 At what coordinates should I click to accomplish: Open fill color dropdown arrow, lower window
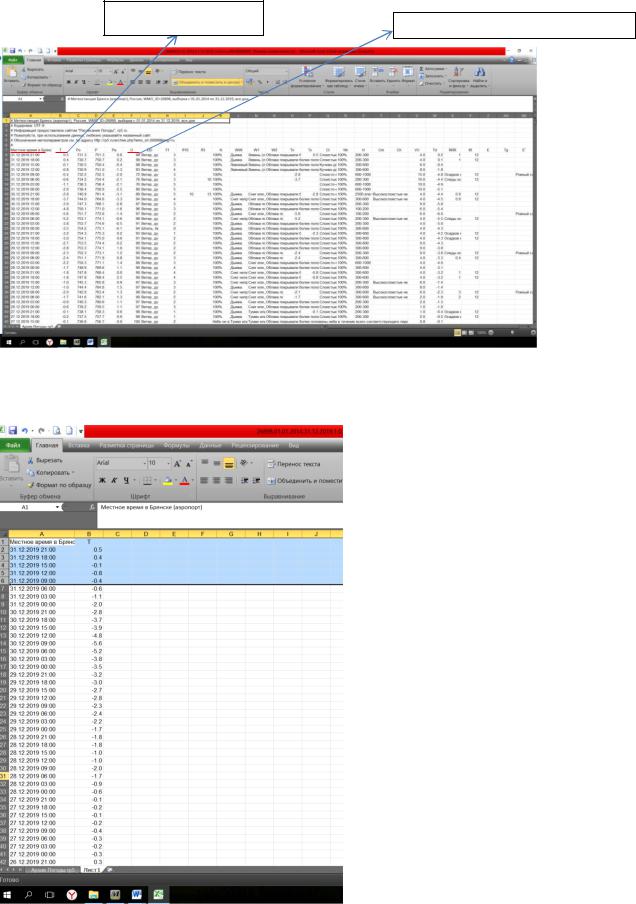175,480
